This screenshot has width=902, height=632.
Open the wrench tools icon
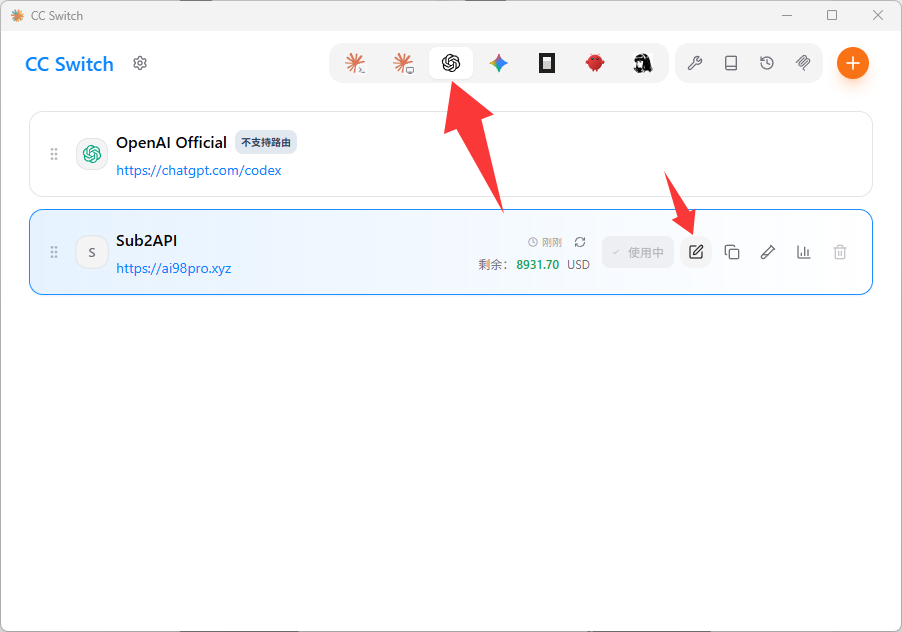695,63
